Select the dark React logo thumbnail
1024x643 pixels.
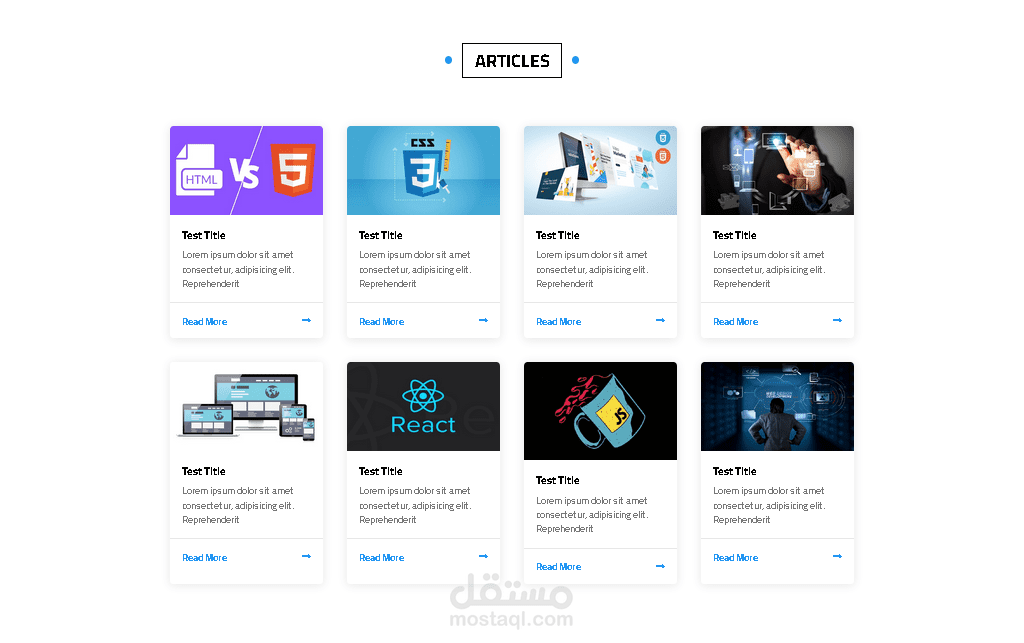click(x=423, y=407)
